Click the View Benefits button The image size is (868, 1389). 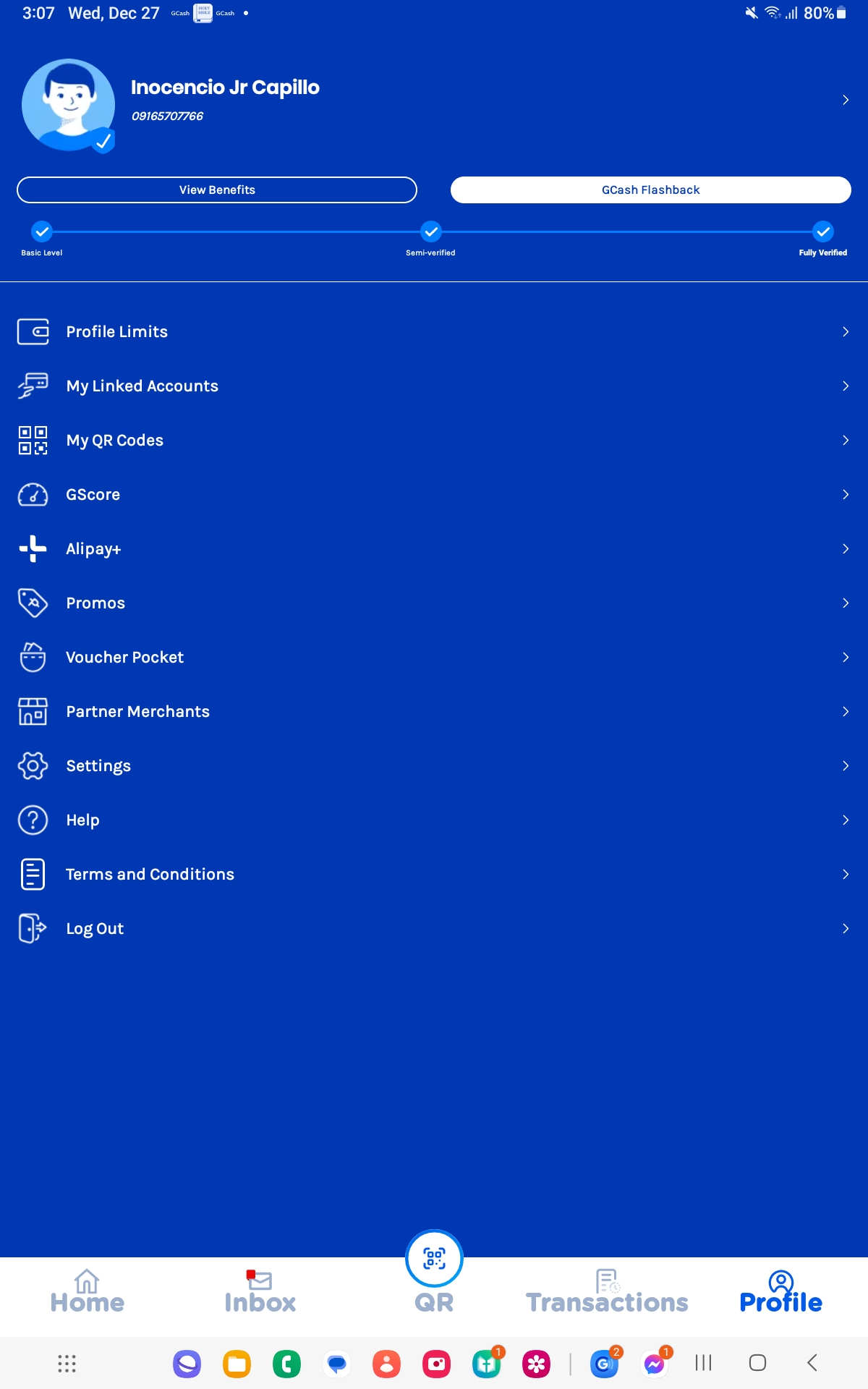(217, 190)
